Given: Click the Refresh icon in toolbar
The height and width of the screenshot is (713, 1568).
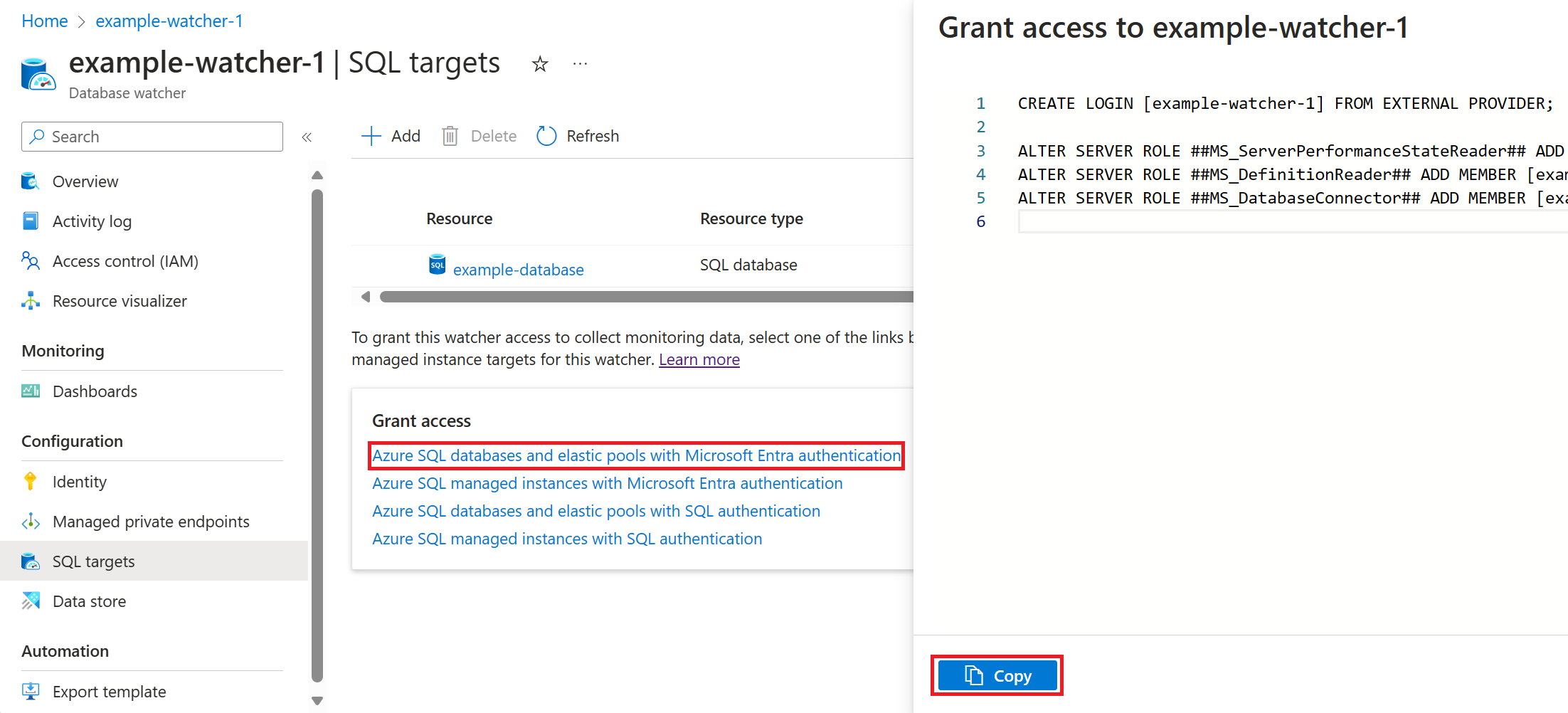Looking at the screenshot, I should click(546, 136).
